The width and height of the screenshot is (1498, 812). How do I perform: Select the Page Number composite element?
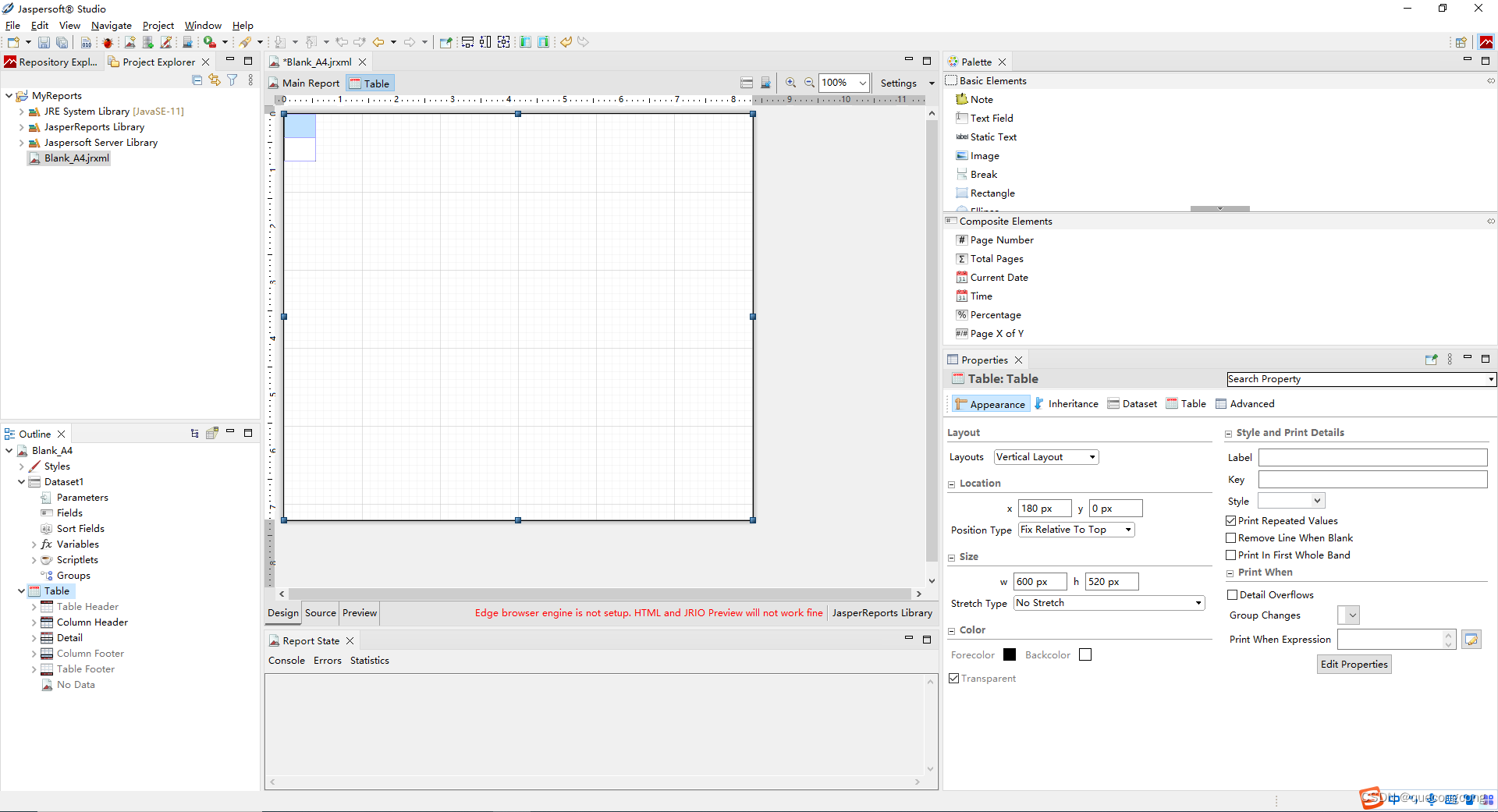click(x=995, y=239)
